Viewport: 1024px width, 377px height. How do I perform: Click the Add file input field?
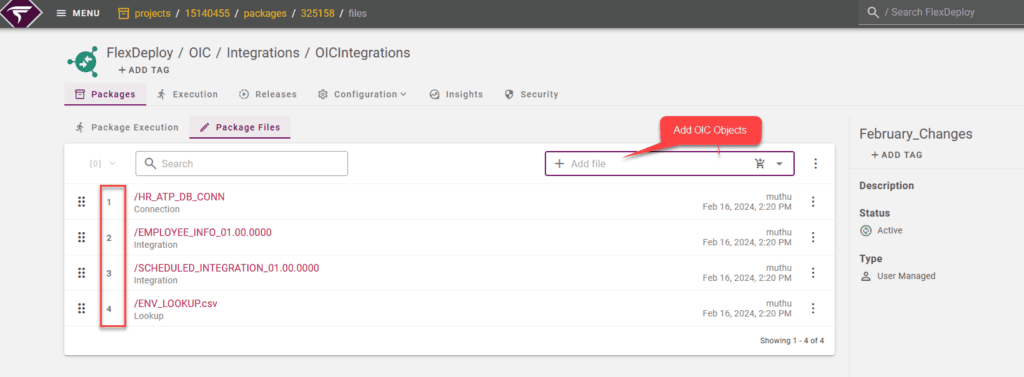pos(669,163)
